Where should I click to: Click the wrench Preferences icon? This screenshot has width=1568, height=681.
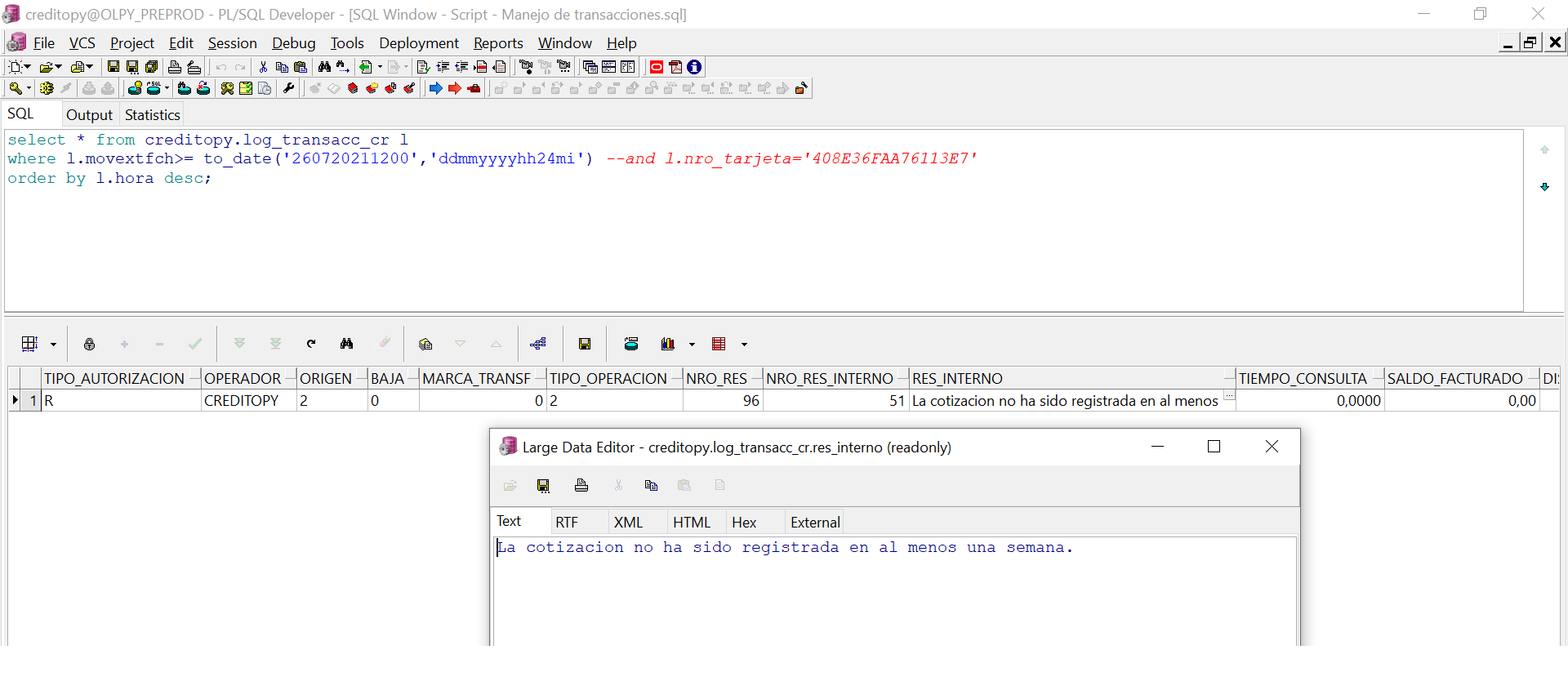[288, 88]
